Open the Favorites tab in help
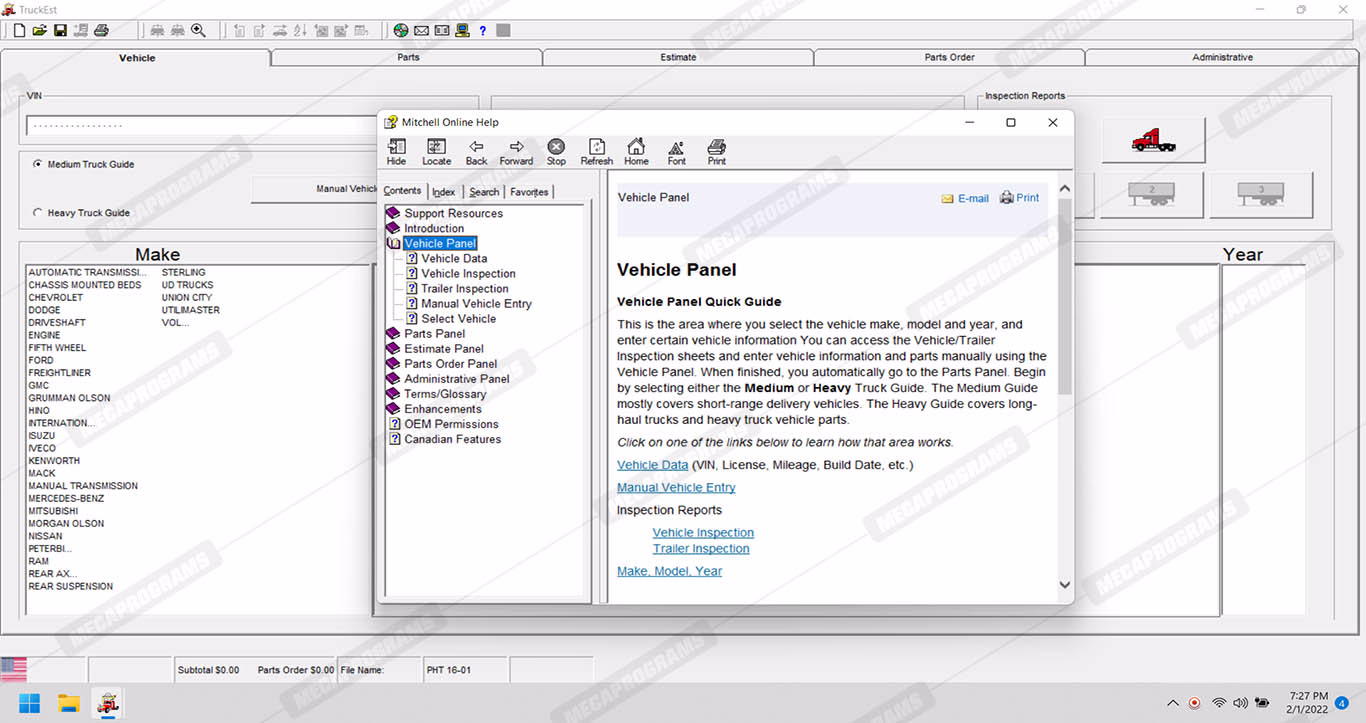The image size is (1366, 723). 529,192
